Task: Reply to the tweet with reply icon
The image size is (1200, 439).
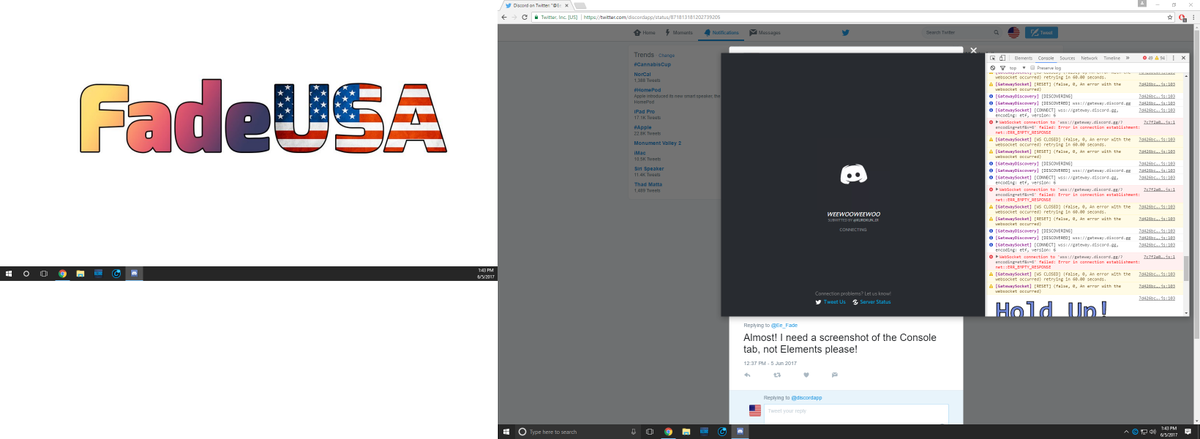Action: tap(747, 375)
